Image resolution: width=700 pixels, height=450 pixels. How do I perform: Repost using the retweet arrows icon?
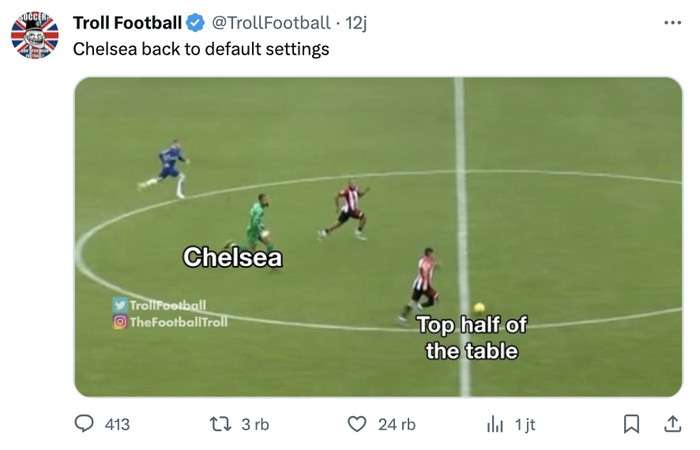[x=222, y=424]
